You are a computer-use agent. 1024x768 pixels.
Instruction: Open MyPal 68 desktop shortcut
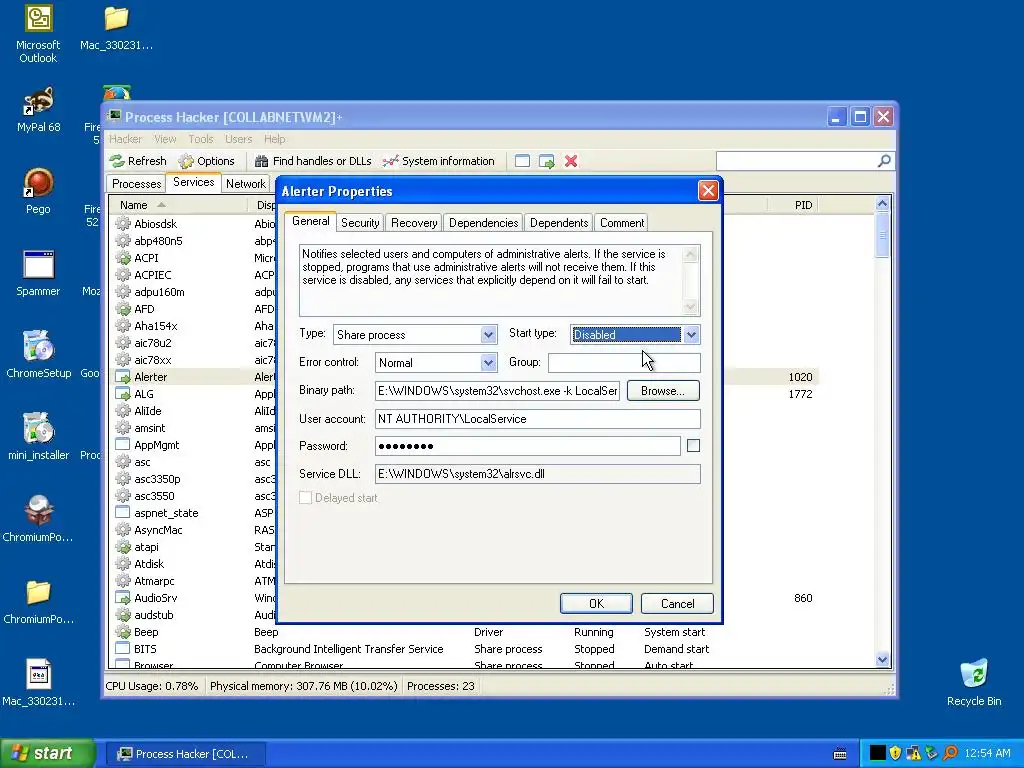point(39,109)
